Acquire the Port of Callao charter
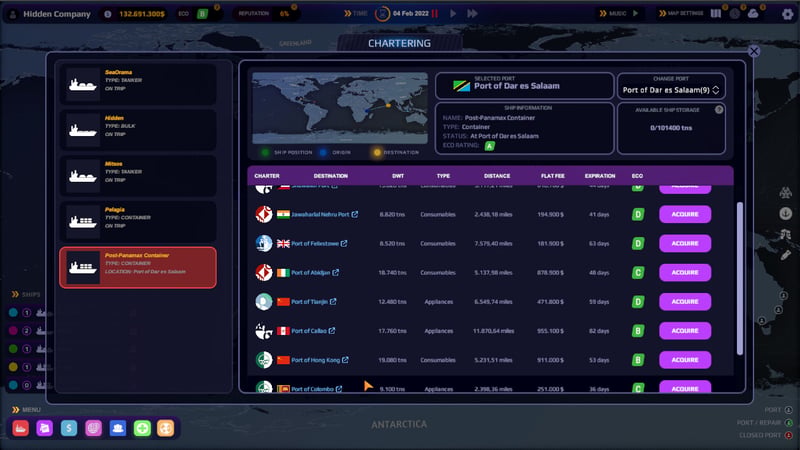 pos(685,331)
